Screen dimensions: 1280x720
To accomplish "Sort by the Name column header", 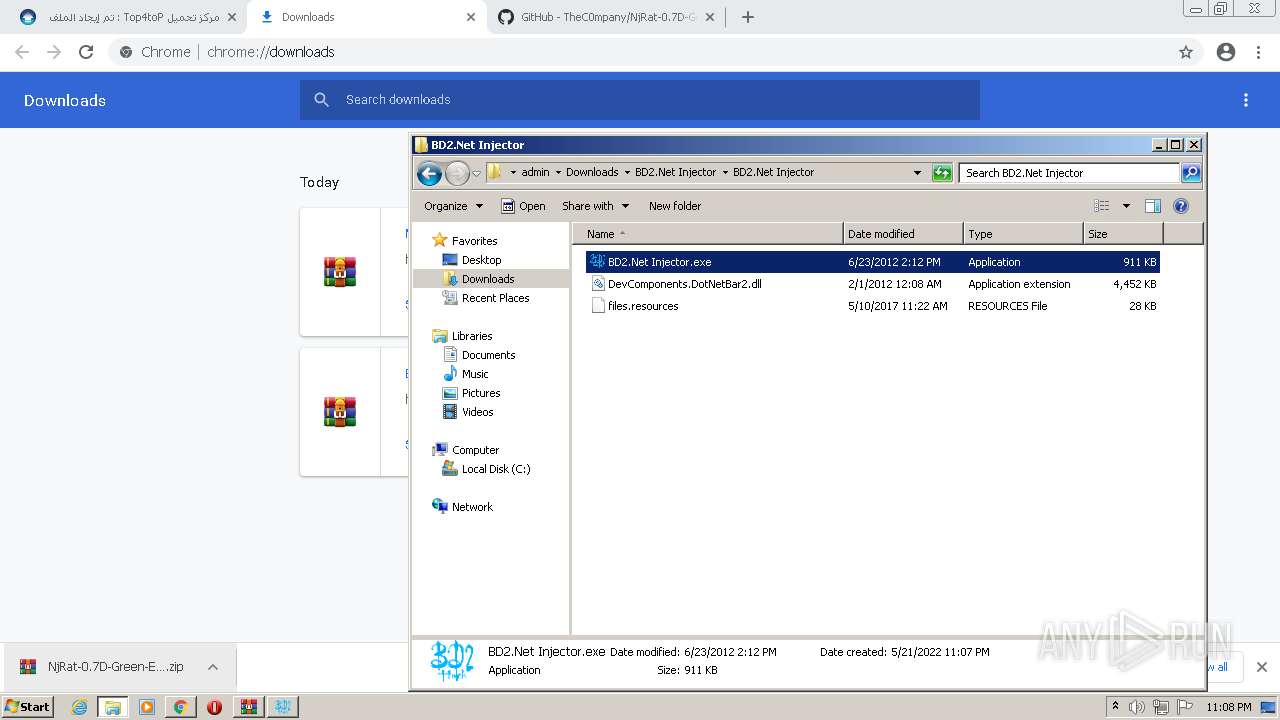I will (708, 234).
